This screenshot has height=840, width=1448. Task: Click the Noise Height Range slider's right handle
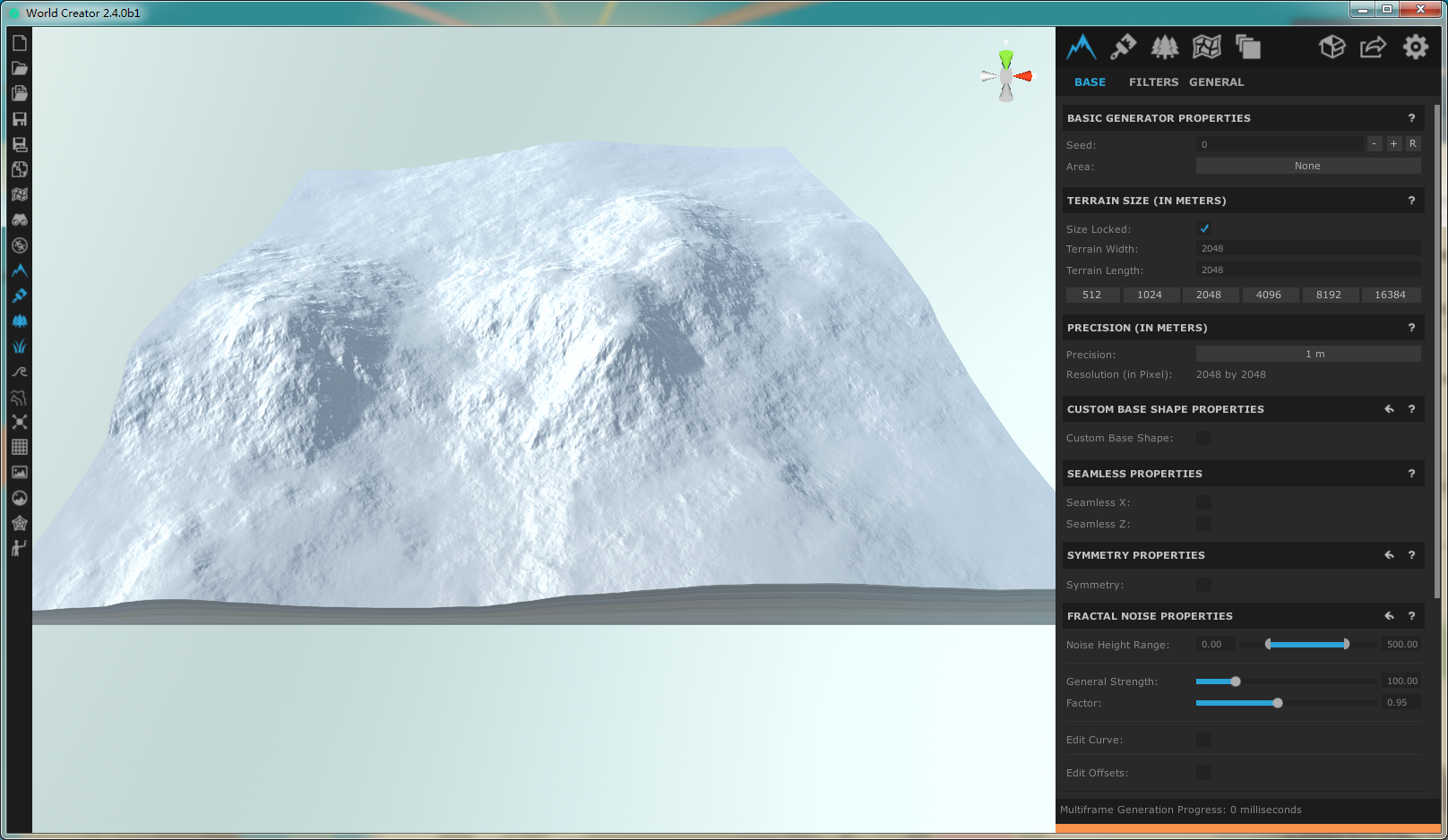click(x=1346, y=644)
